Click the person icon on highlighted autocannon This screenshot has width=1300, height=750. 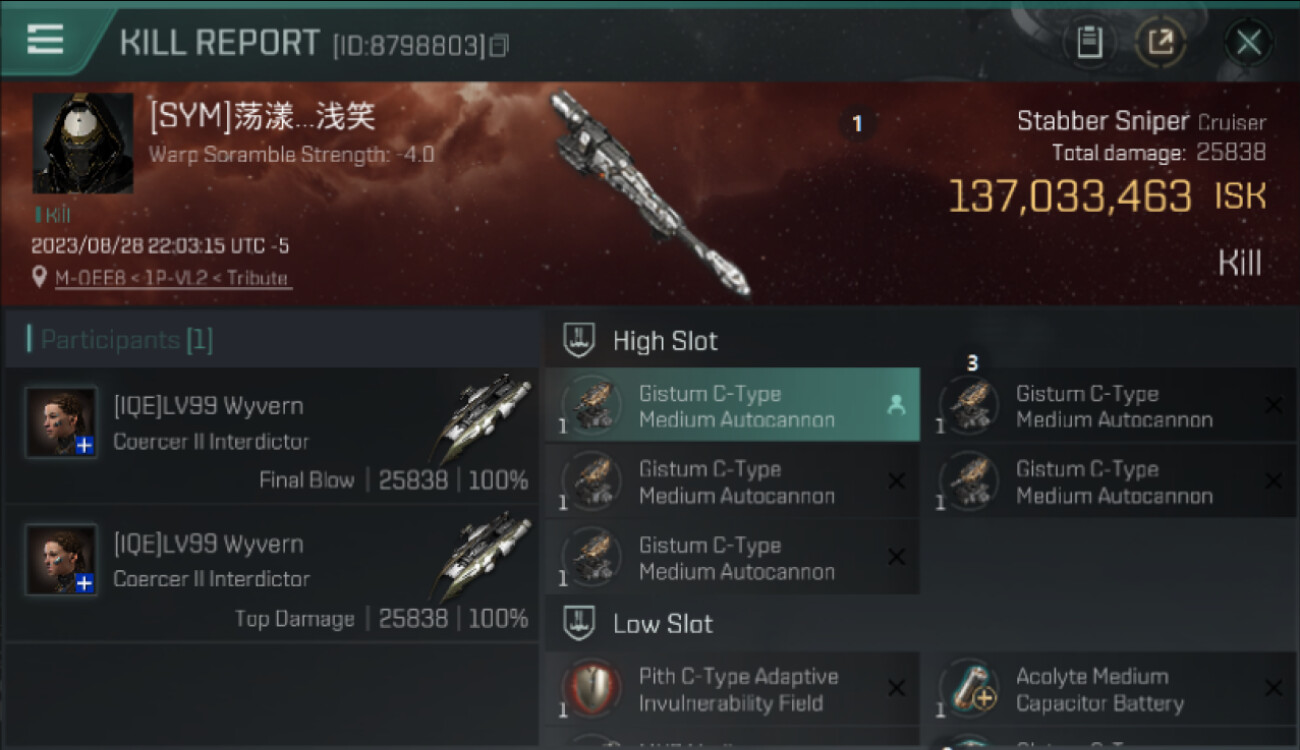click(896, 405)
